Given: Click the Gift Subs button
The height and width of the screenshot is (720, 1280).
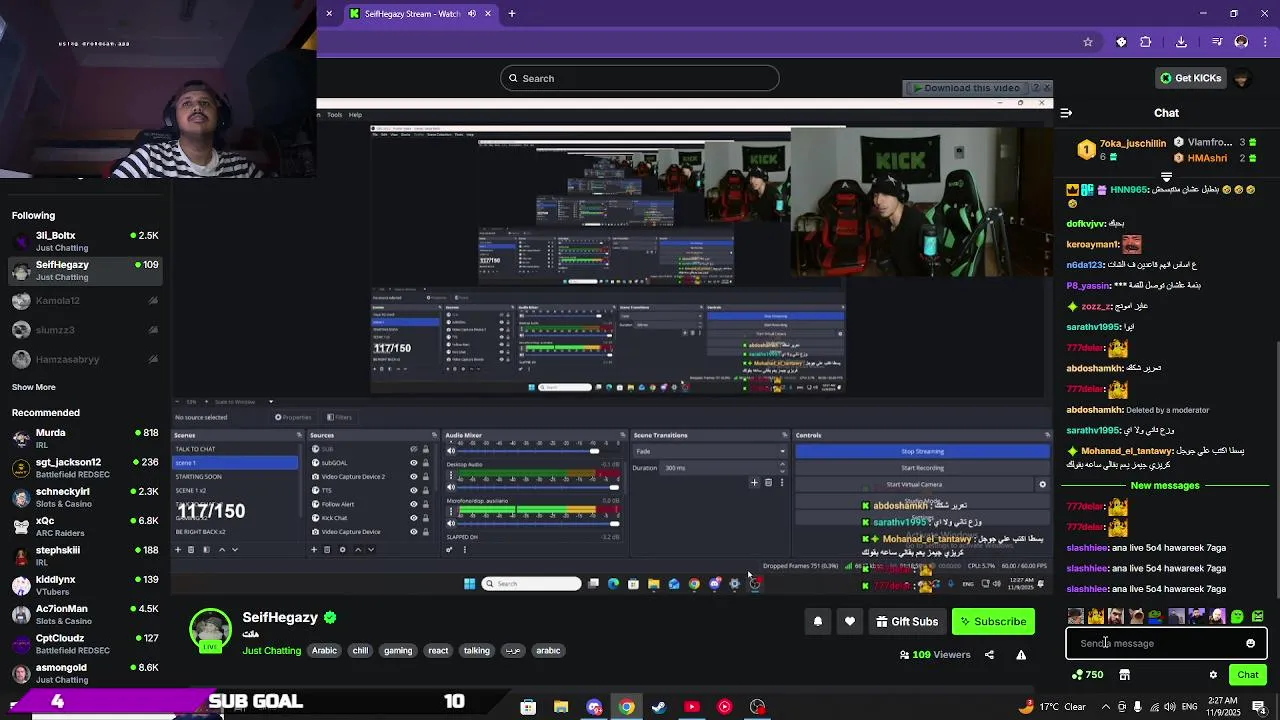Looking at the screenshot, I should point(907,622).
